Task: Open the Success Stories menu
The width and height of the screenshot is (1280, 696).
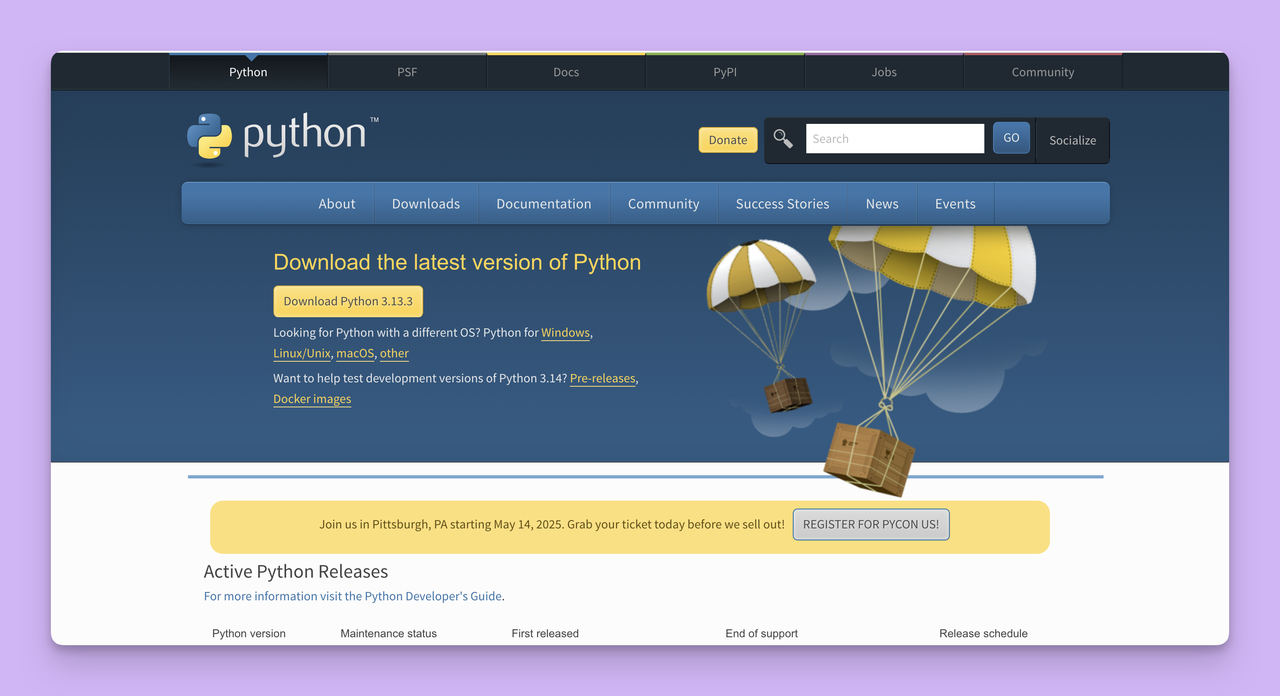Action: click(x=782, y=203)
